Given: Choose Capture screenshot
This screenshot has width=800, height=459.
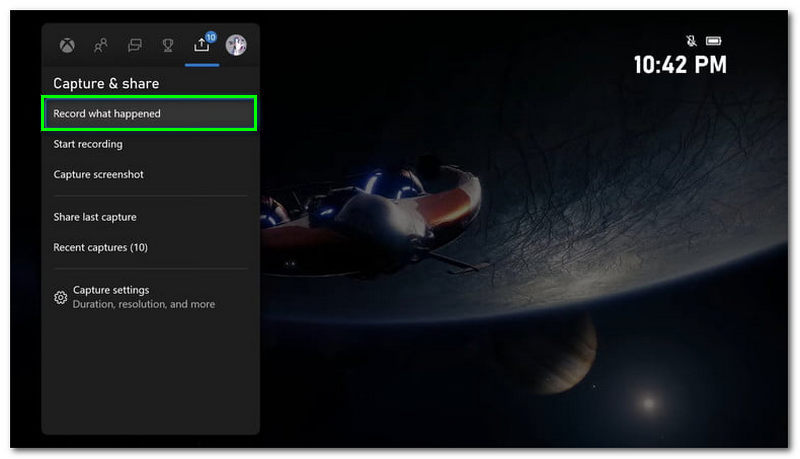Looking at the screenshot, I should pos(149,174).
